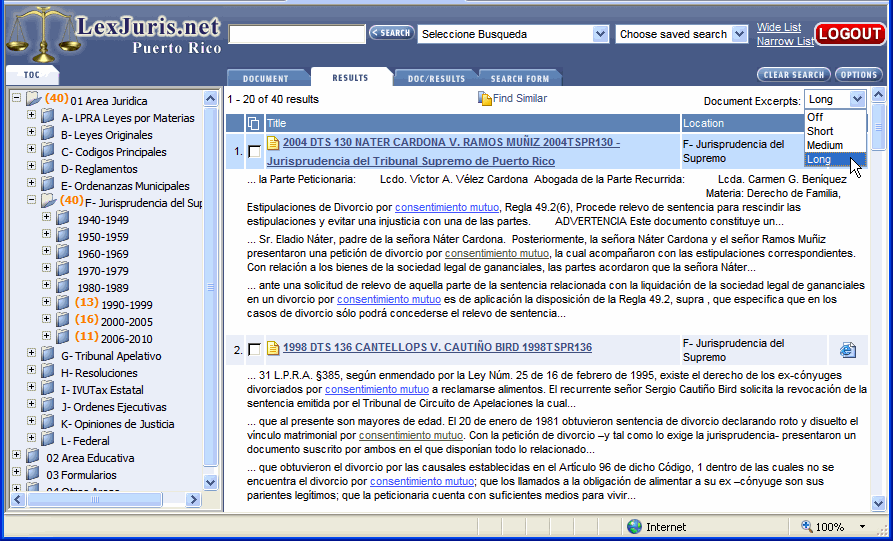The width and height of the screenshot is (893, 541).
Task: Click folder icon for 2000-2005
Action: click(x=63, y=321)
